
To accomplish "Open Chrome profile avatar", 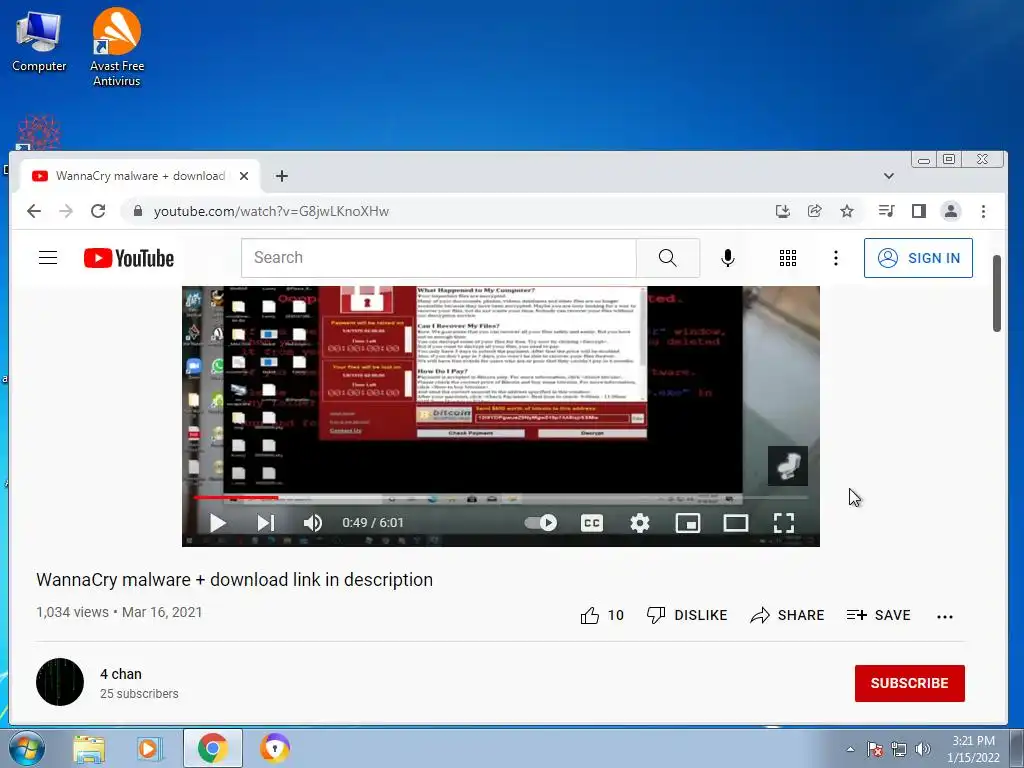I will 951,211.
